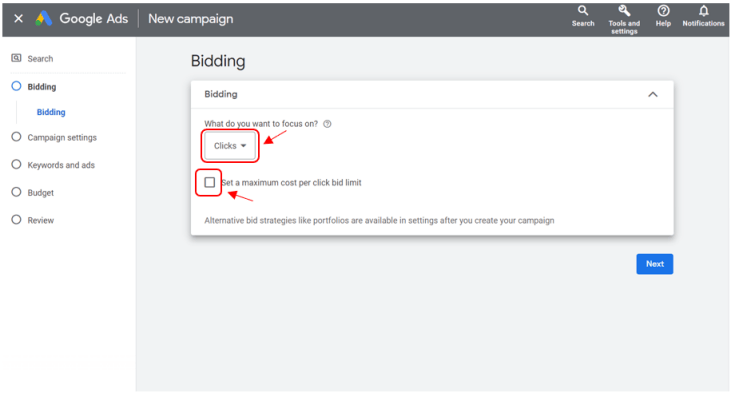Enable maximum cost per click bid limit
Viewport: 731px width, 393px height.
[209, 182]
